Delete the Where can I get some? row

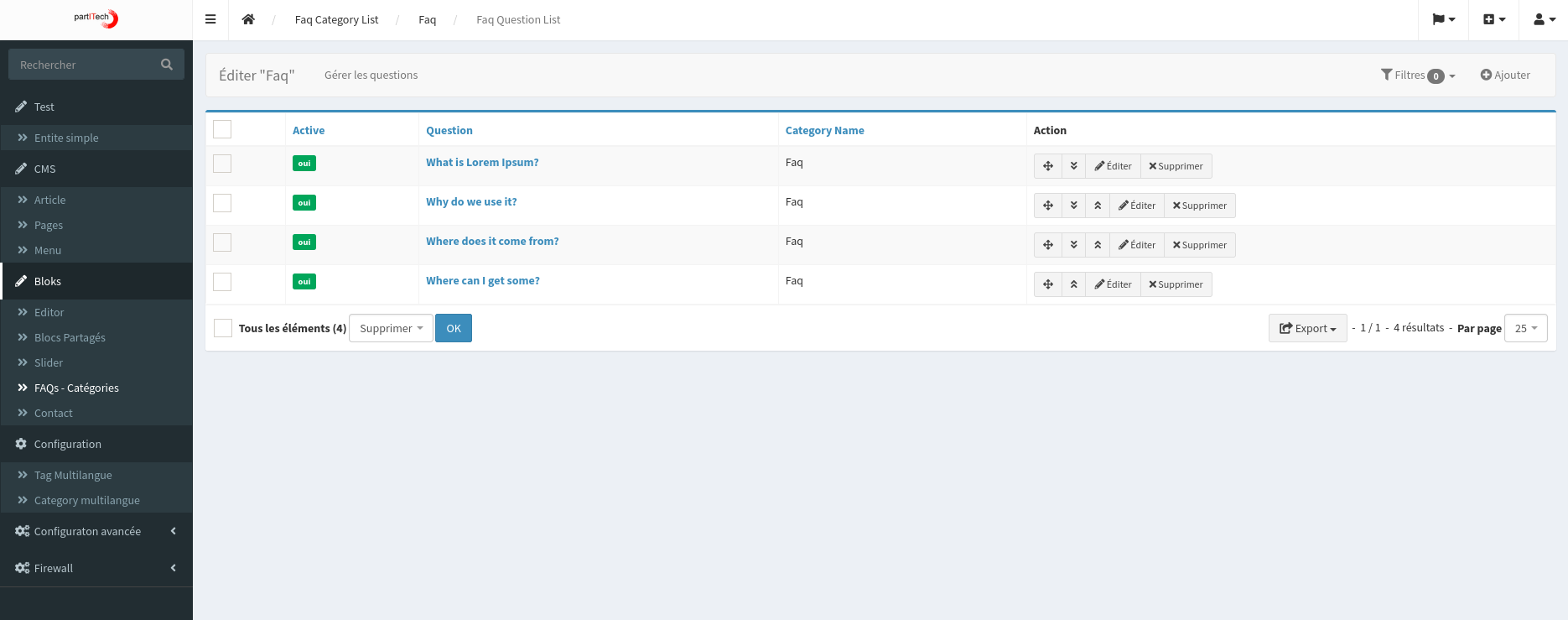pos(1176,284)
